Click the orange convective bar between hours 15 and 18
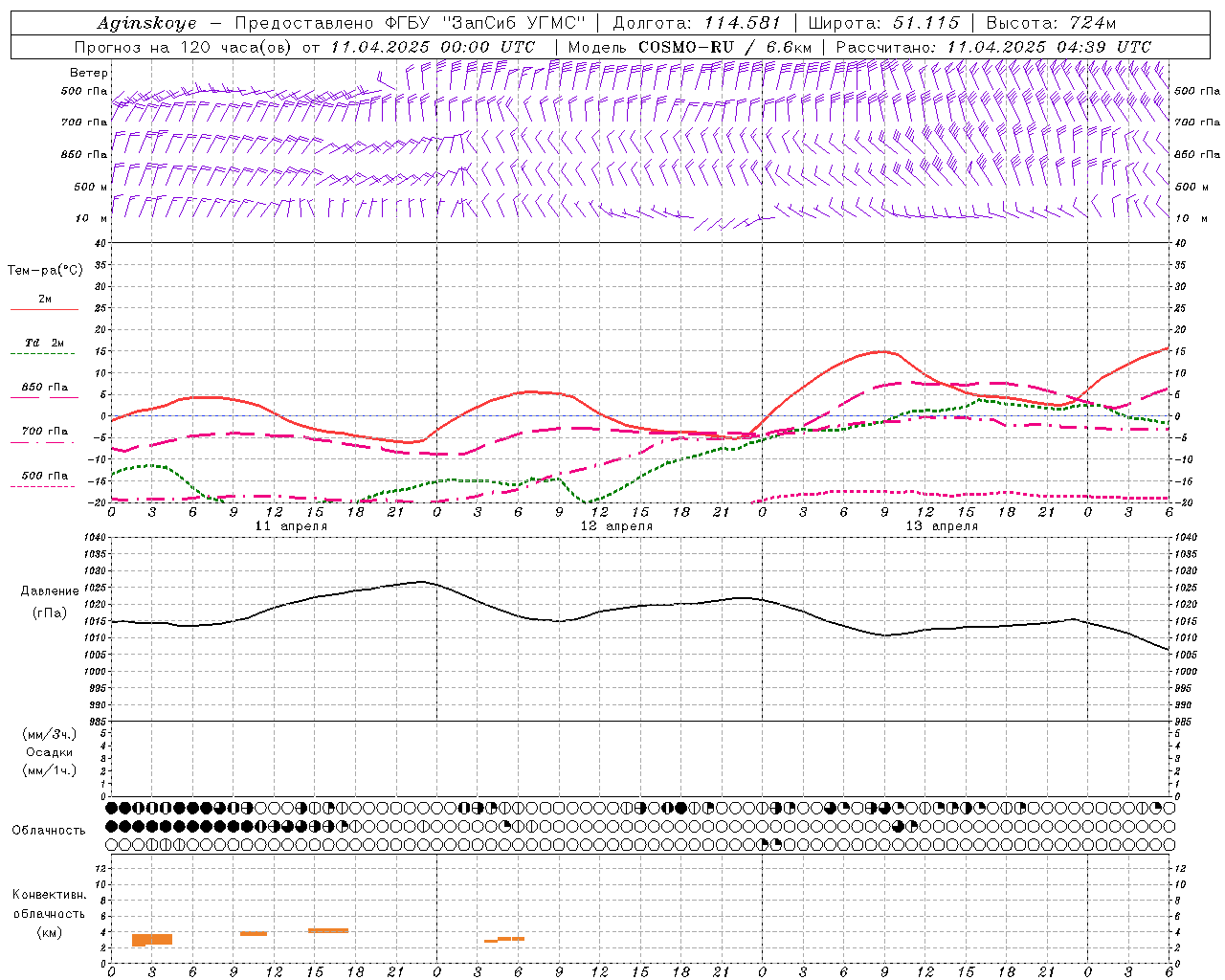The width and height of the screenshot is (1225, 980). tap(328, 930)
